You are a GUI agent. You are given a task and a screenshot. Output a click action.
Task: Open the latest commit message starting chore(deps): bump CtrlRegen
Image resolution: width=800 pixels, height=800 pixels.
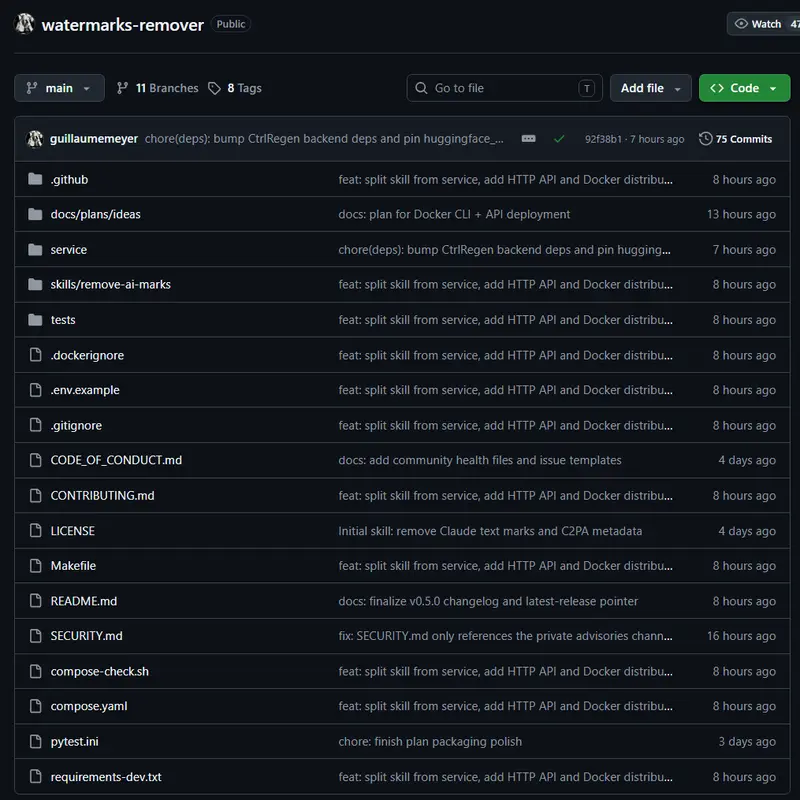(x=324, y=139)
